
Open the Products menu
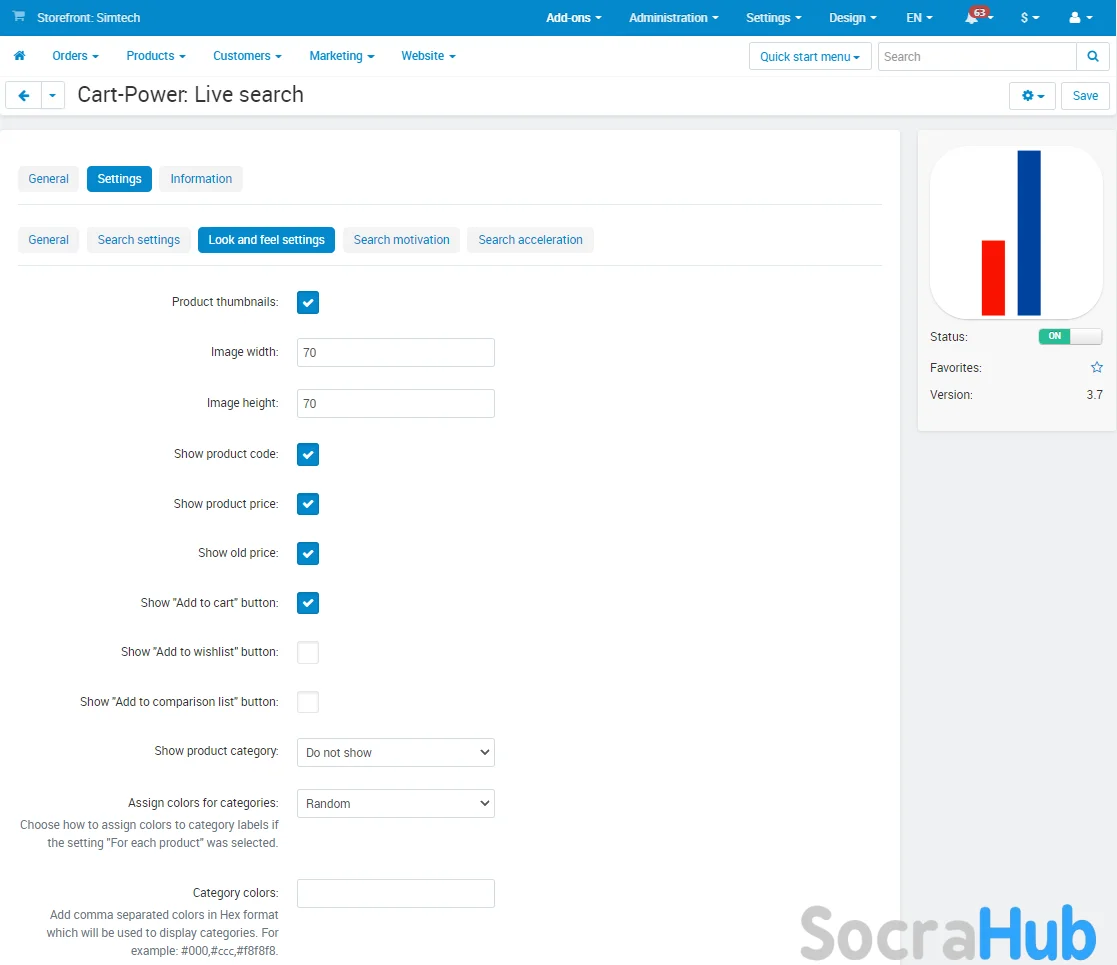[x=155, y=56]
